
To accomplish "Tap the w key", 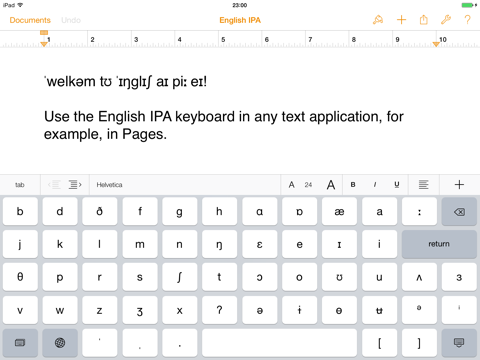I will [60, 310].
